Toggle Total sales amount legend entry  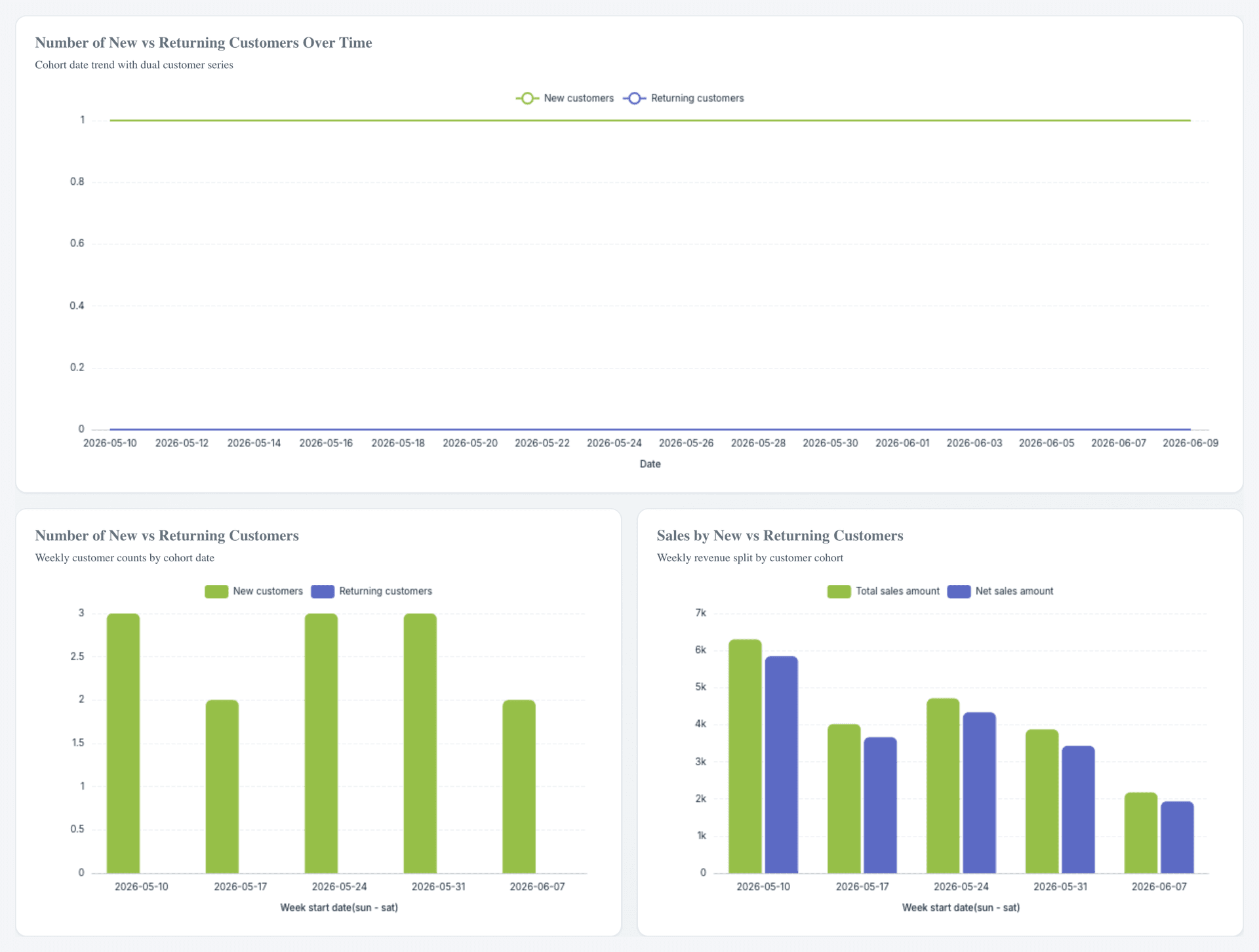tap(883, 591)
